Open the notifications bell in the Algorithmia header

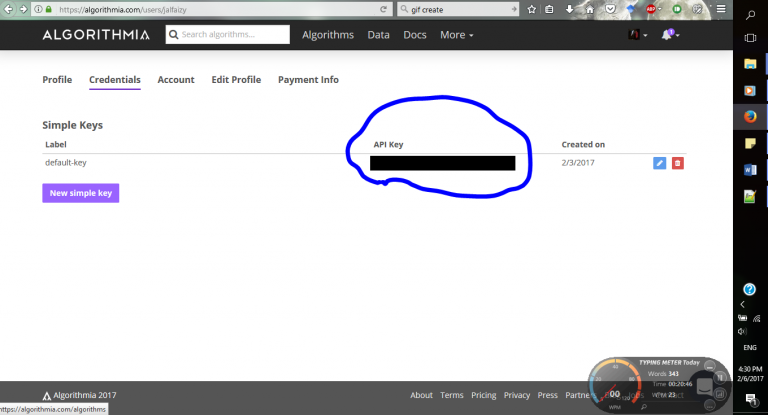pyautogui.click(x=668, y=35)
